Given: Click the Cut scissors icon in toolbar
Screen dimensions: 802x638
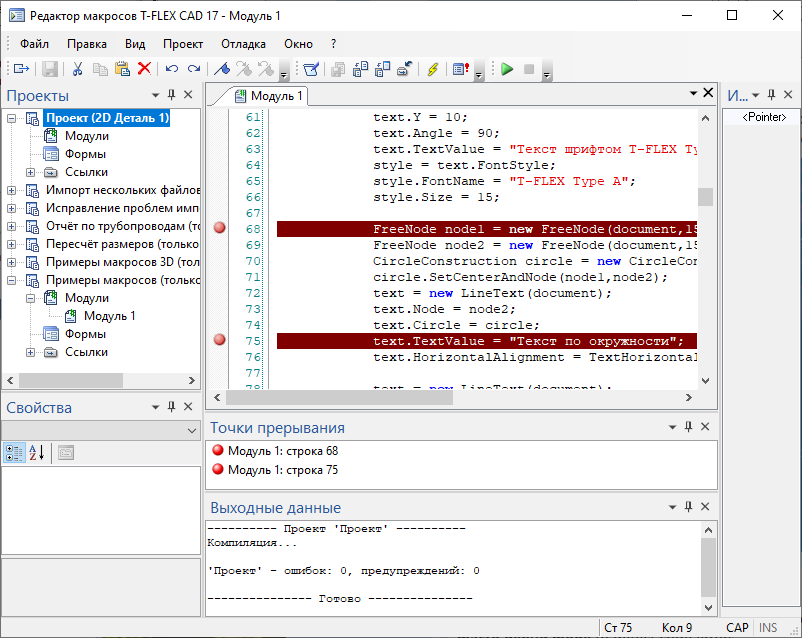Looking at the screenshot, I should click(76, 69).
